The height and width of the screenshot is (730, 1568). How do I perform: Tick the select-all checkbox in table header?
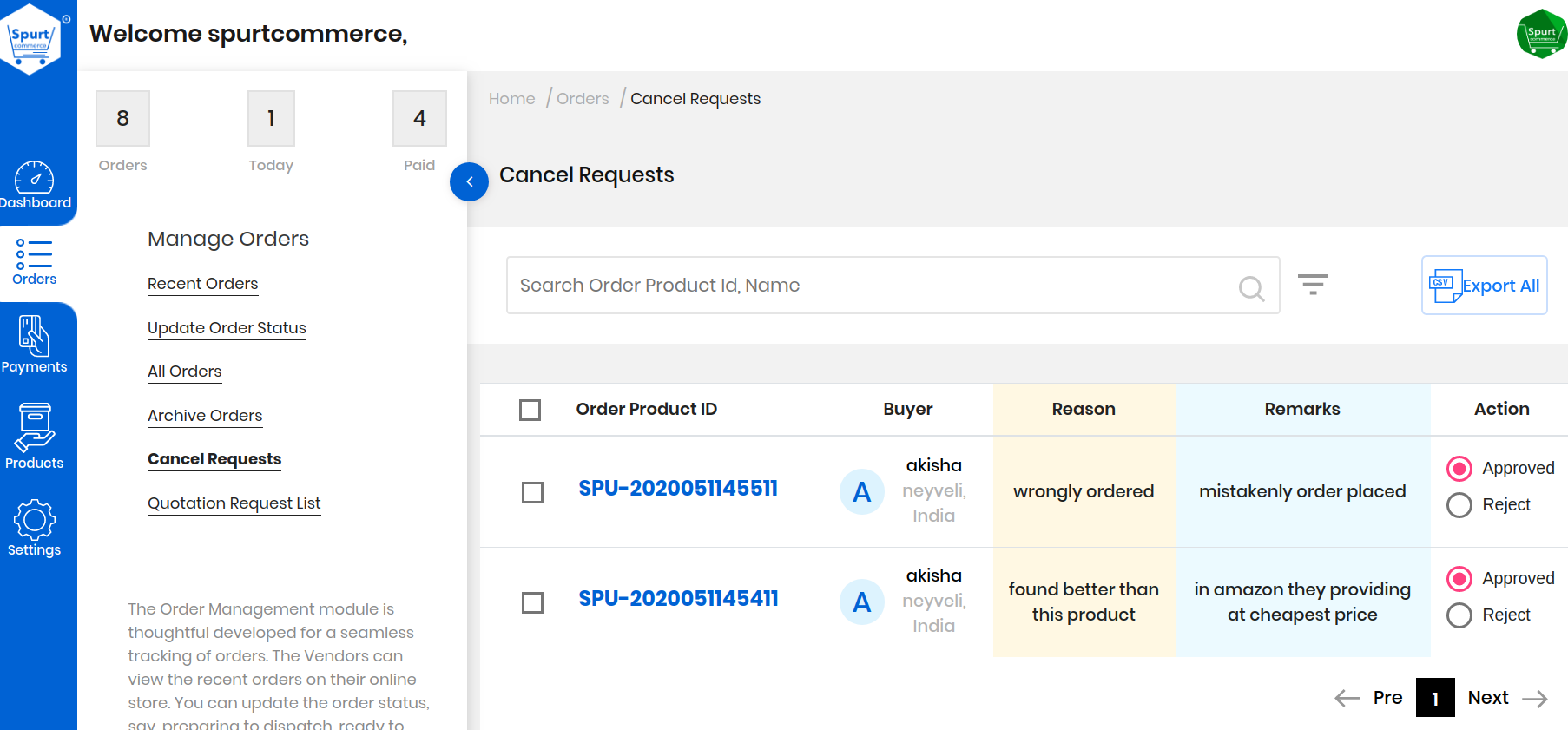[530, 410]
